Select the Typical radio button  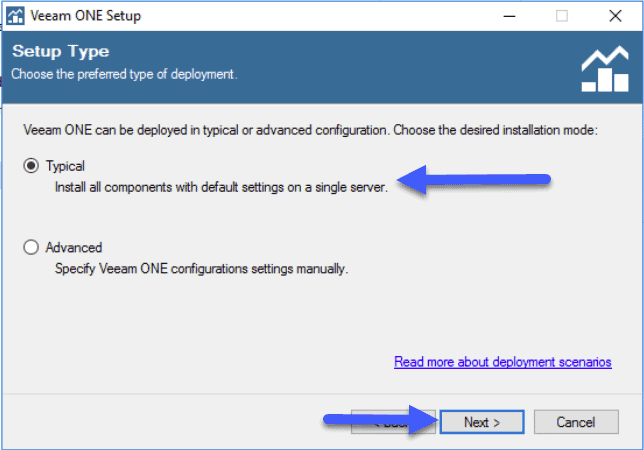[x=31, y=166]
